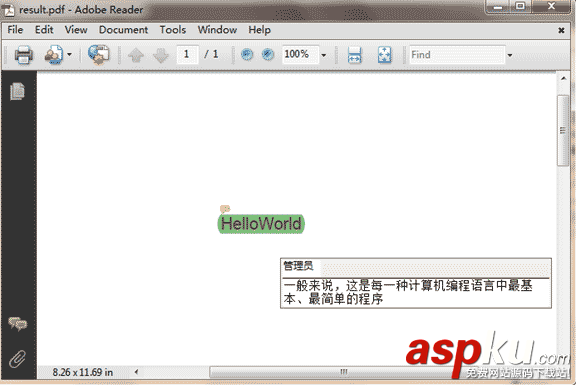Screen dimensions: 576x385
Task: Expand the collaborate icon dropdown arrow
Action: coord(69,55)
